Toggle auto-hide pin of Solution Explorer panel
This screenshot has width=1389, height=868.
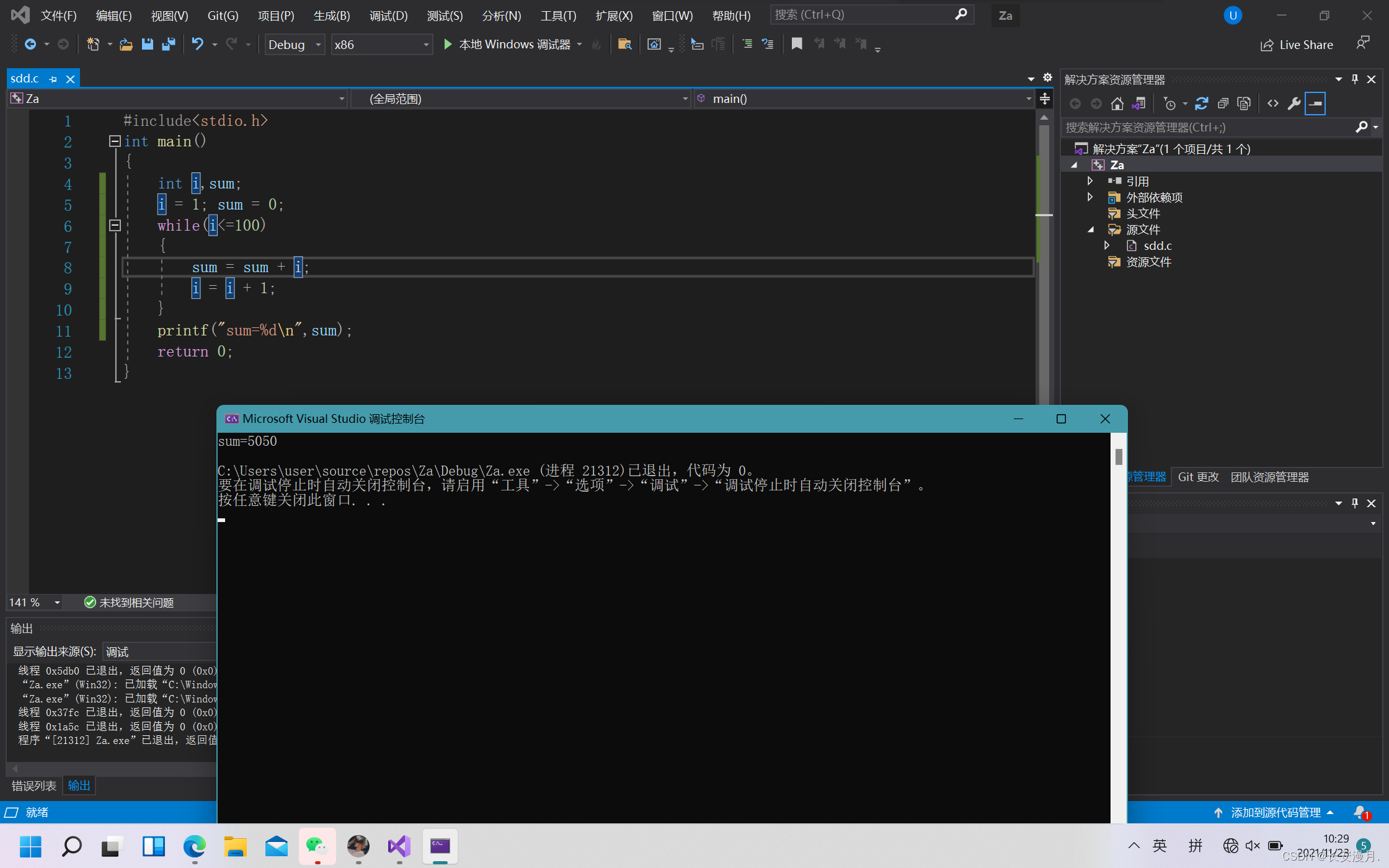[x=1355, y=79]
